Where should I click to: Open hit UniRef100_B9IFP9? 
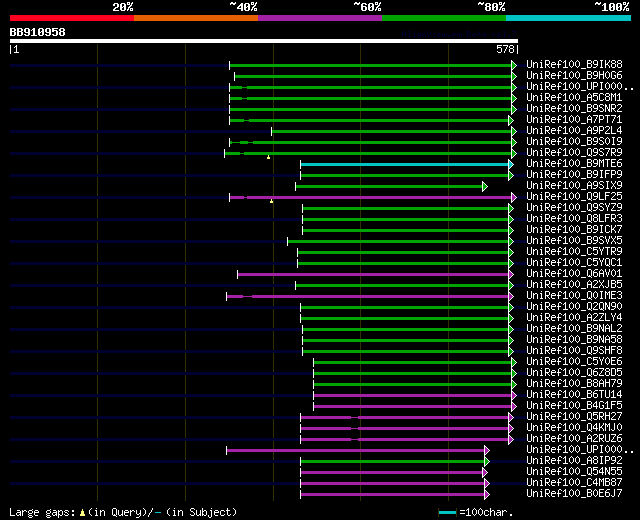tap(574, 175)
